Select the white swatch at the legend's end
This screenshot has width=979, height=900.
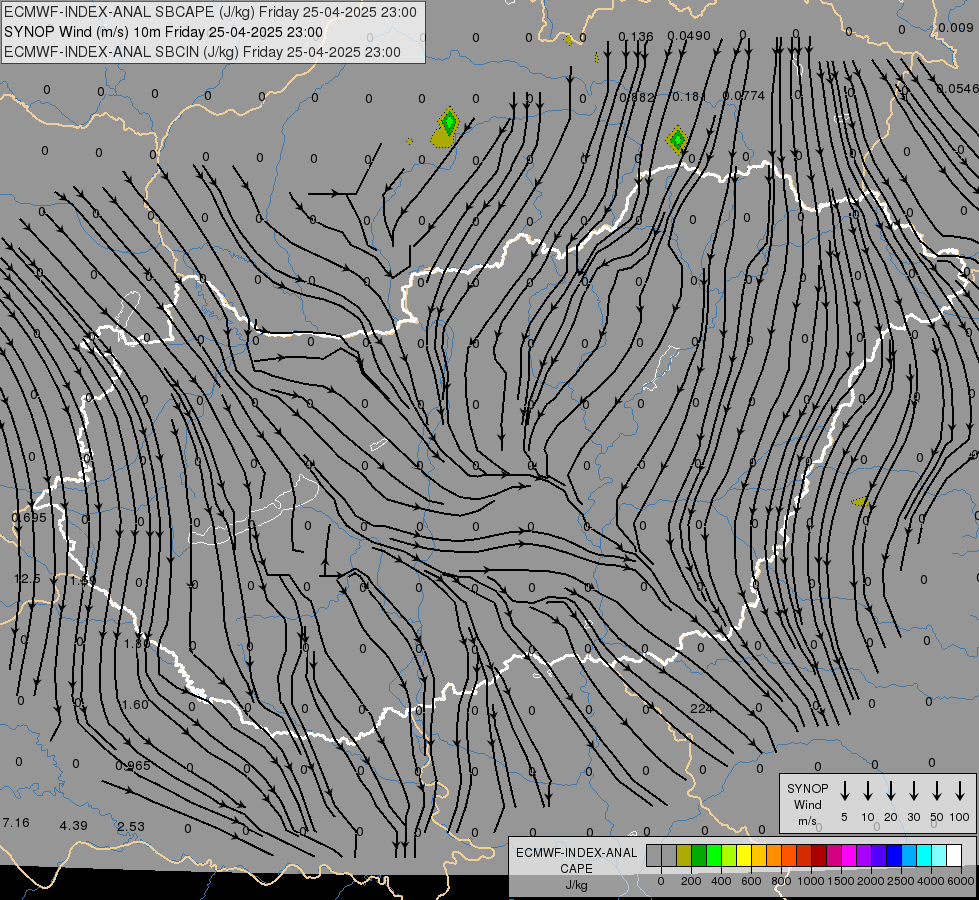954,855
